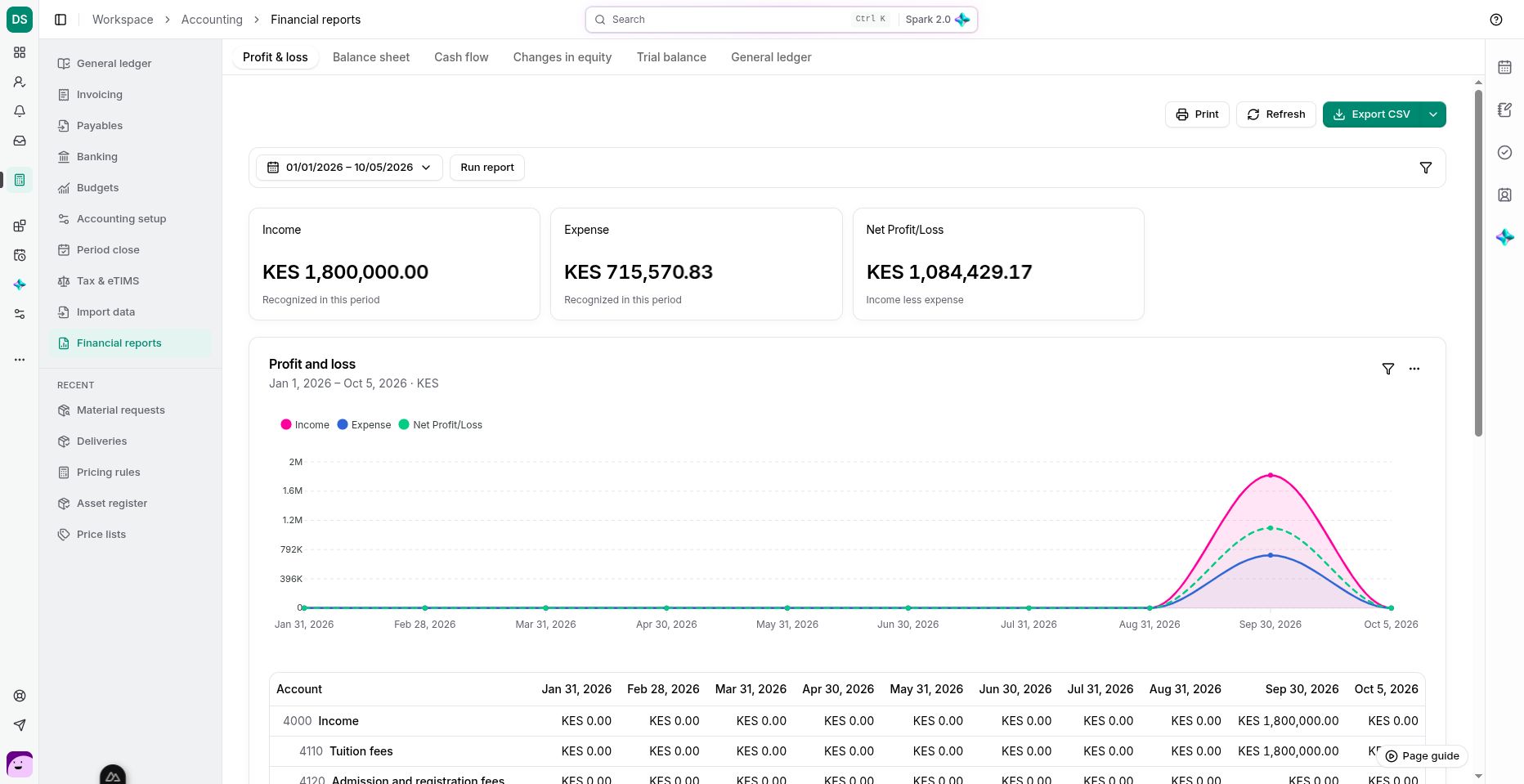Screen dimensions: 1524x784
Task: Open the help icon in top bar
Action: tap(1496, 20)
